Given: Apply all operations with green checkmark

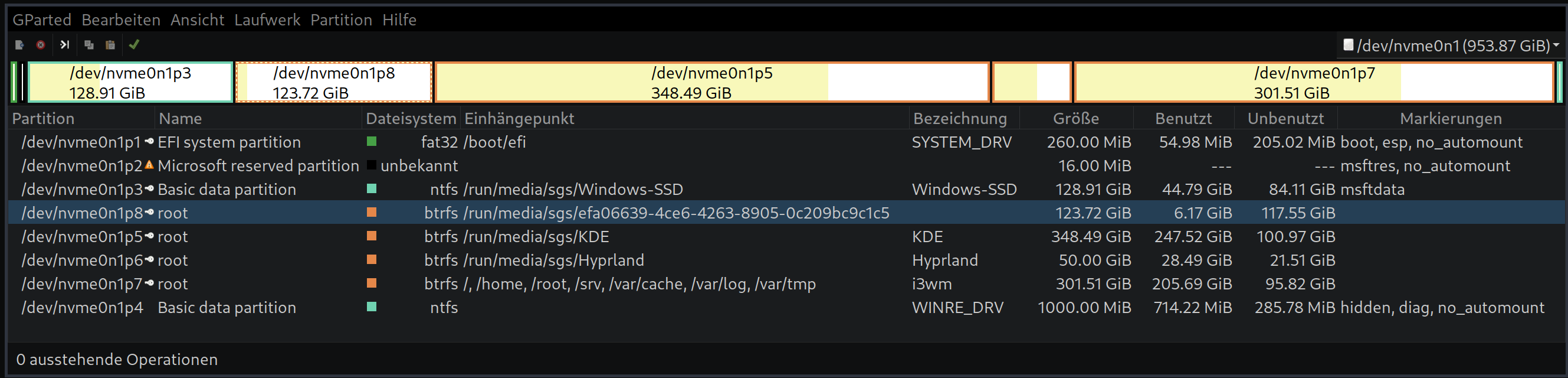Looking at the screenshot, I should point(135,44).
